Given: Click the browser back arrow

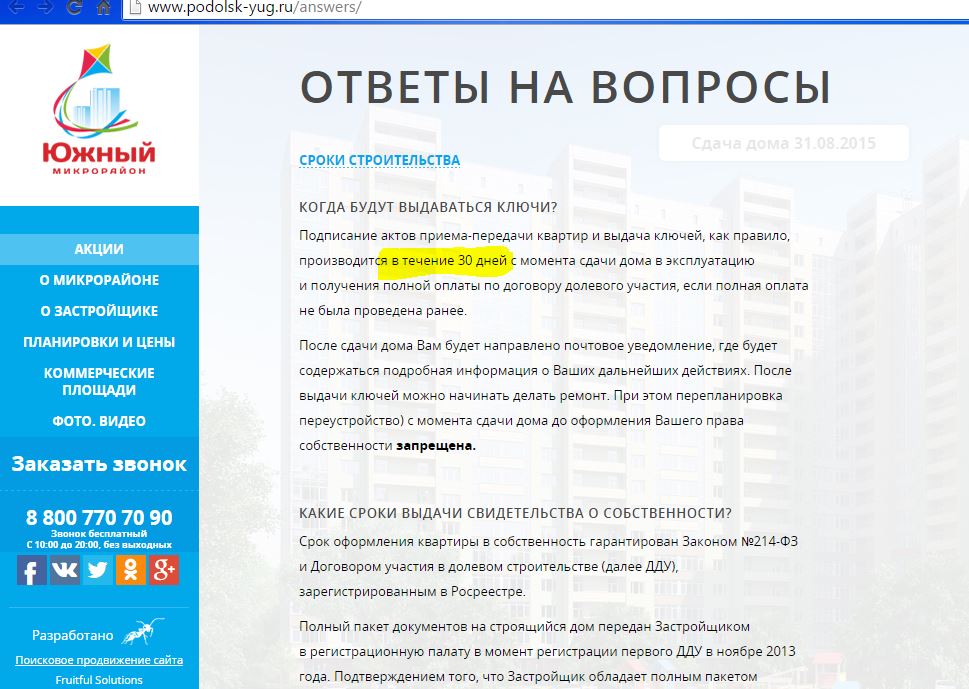Looking at the screenshot, I should coord(14,8).
